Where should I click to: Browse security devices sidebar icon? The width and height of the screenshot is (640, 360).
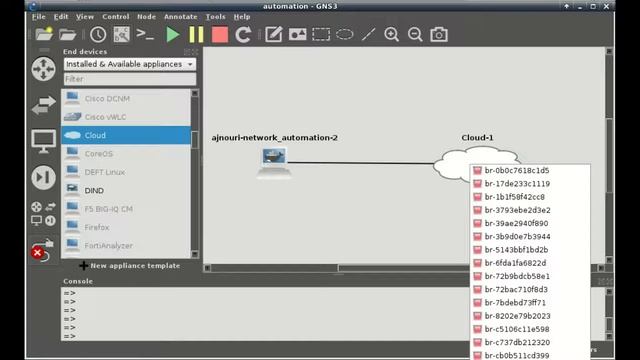point(43,177)
